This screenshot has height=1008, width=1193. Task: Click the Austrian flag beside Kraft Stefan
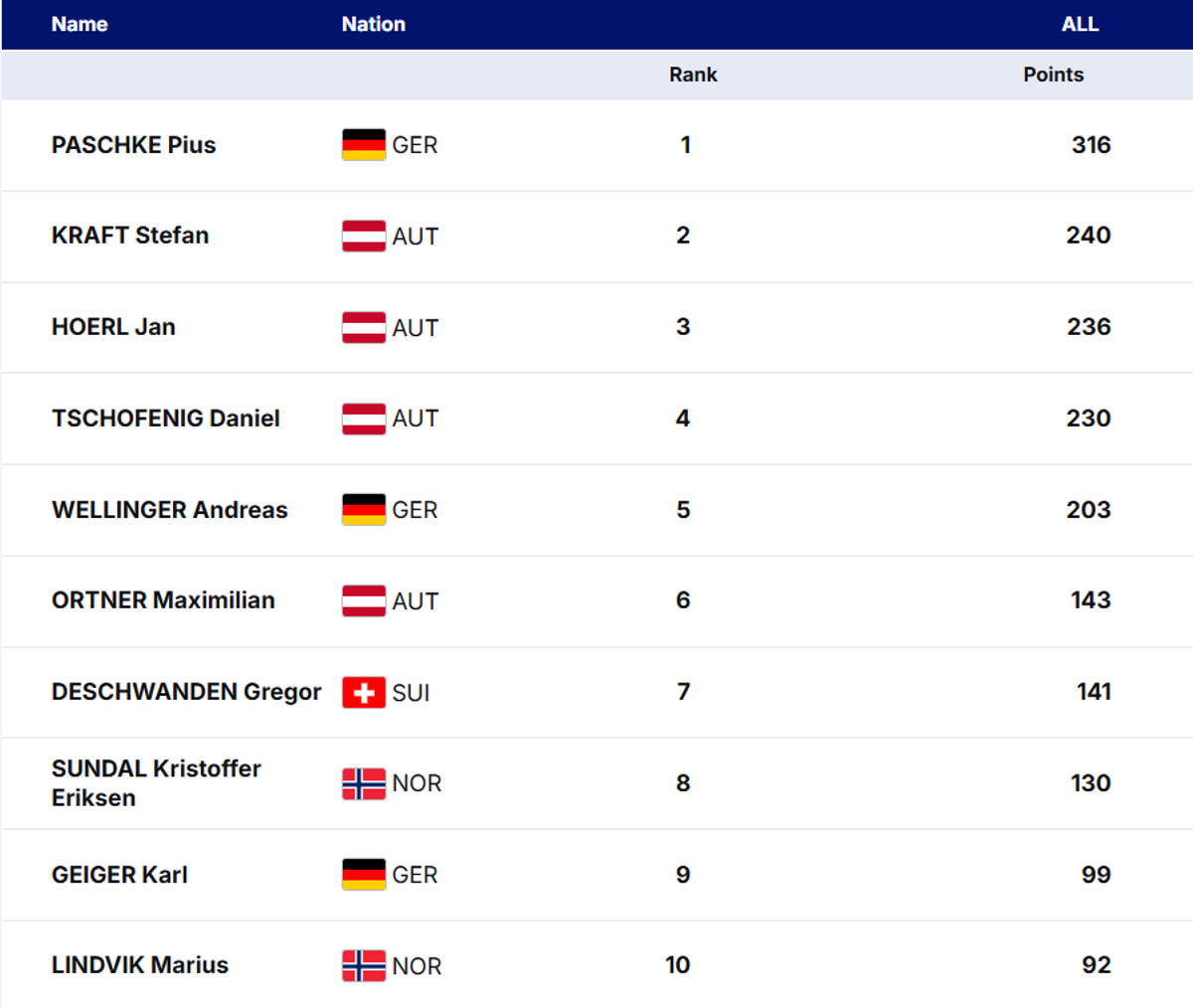(364, 236)
